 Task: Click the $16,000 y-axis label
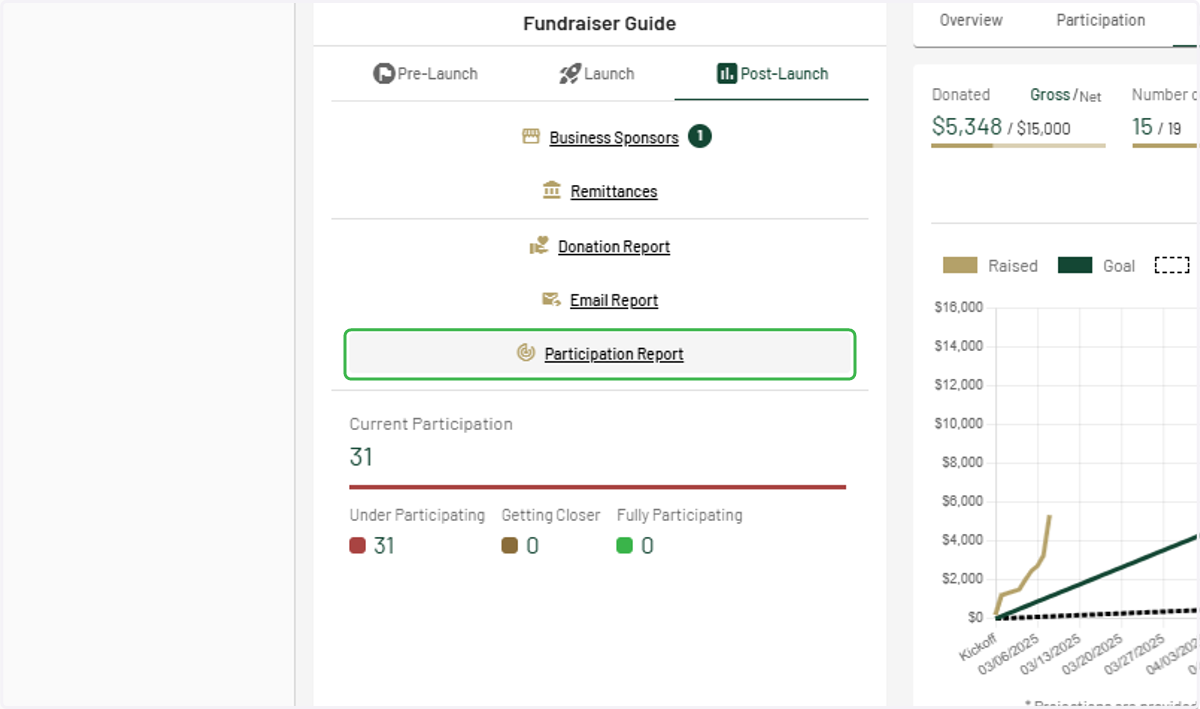(x=957, y=308)
